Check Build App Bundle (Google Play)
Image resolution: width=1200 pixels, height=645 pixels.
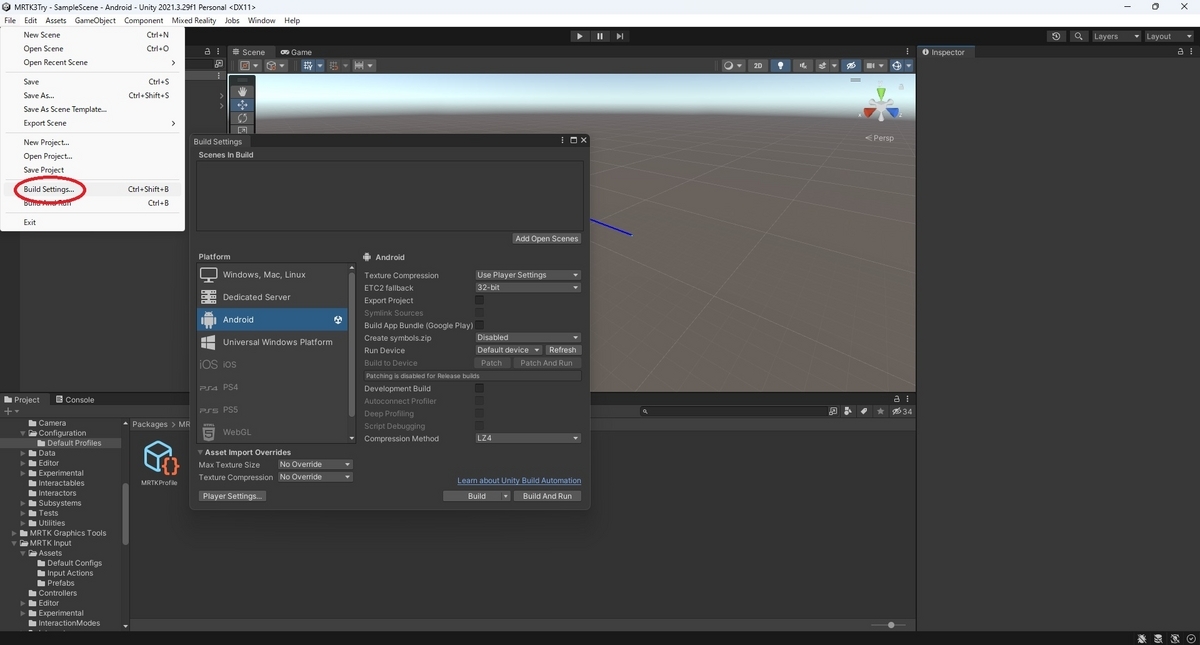tap(479, 325)
